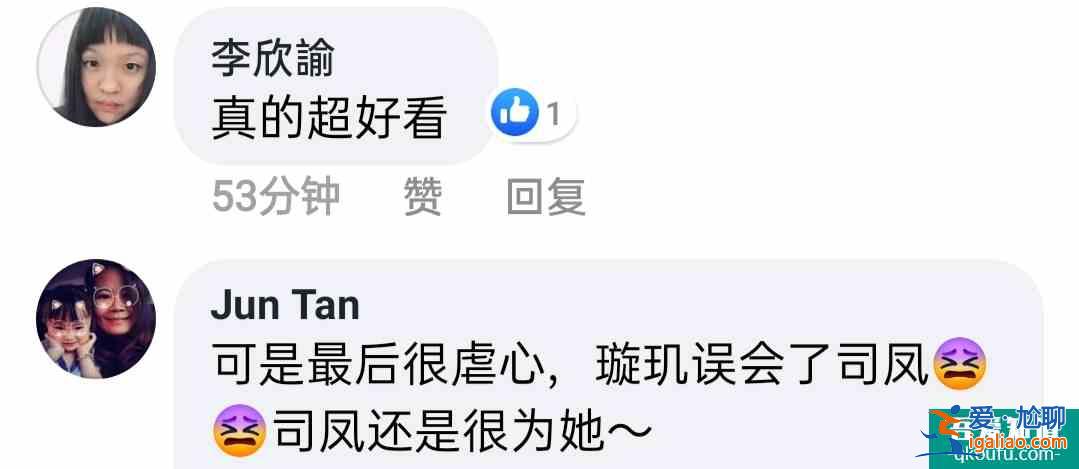Click the 爱·尬聊 watermark title
Image resolution: width=1079 pixels, height=469 pixels.
(x=1019, y=417)
